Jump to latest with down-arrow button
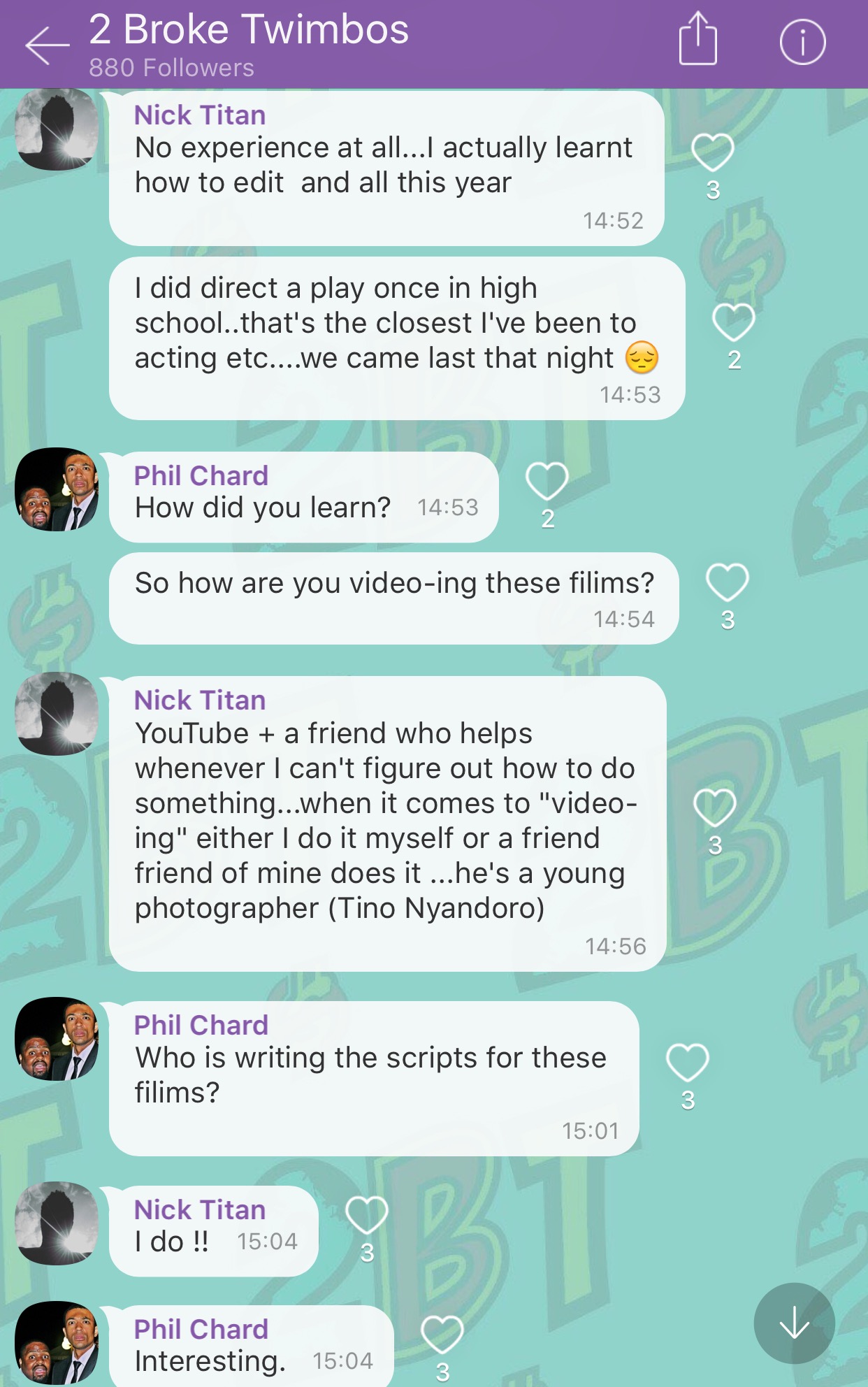This screenshot has width=868, height=1387. coord(794,1323)
